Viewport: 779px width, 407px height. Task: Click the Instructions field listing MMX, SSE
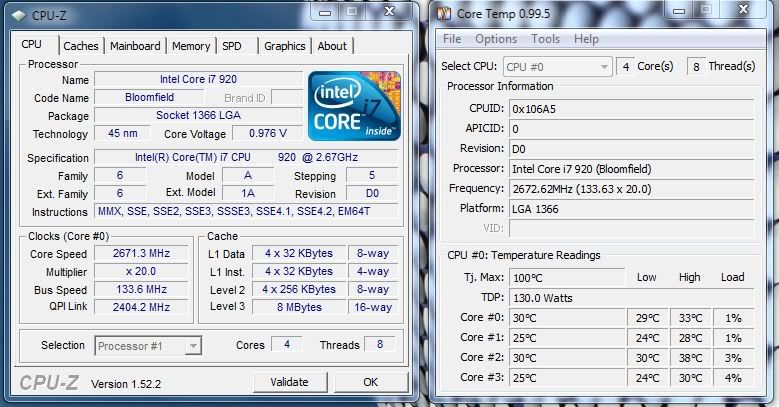point(246,211)
